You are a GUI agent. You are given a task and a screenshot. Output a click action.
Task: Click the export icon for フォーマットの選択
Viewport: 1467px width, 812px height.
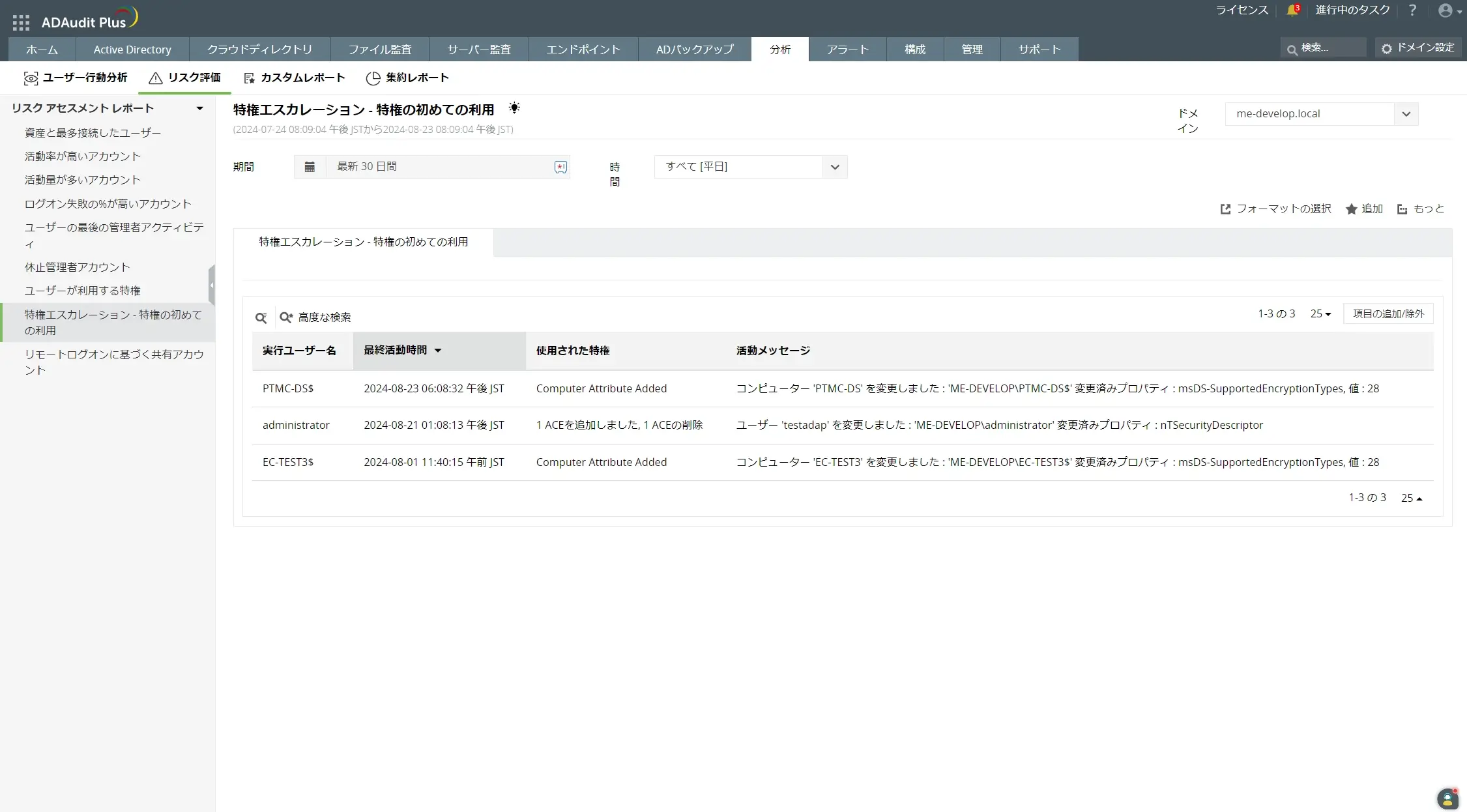[1225, 209]
